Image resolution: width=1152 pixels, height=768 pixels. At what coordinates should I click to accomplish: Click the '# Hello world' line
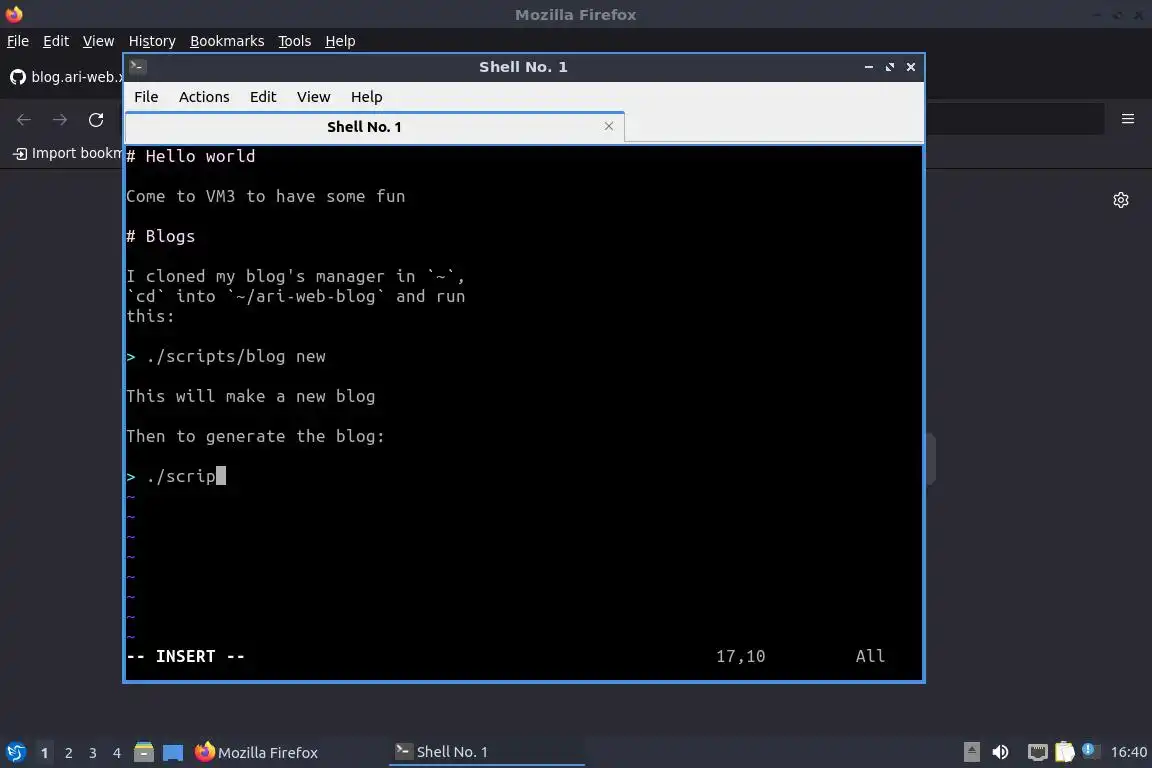pos(191,156)
